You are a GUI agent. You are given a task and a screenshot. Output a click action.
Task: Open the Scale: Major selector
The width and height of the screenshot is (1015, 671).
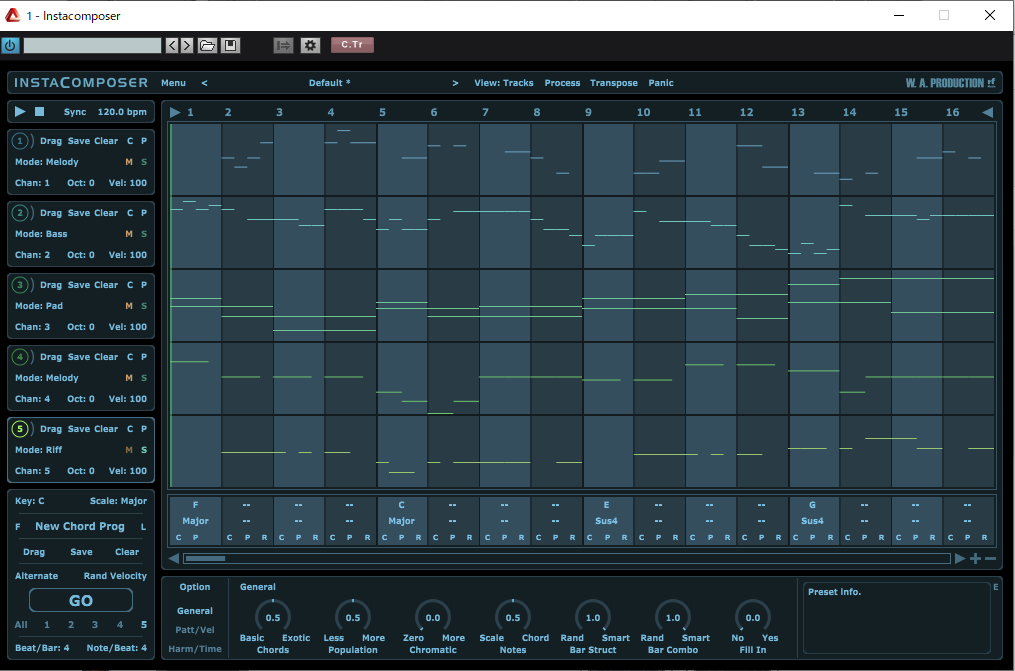118,501
